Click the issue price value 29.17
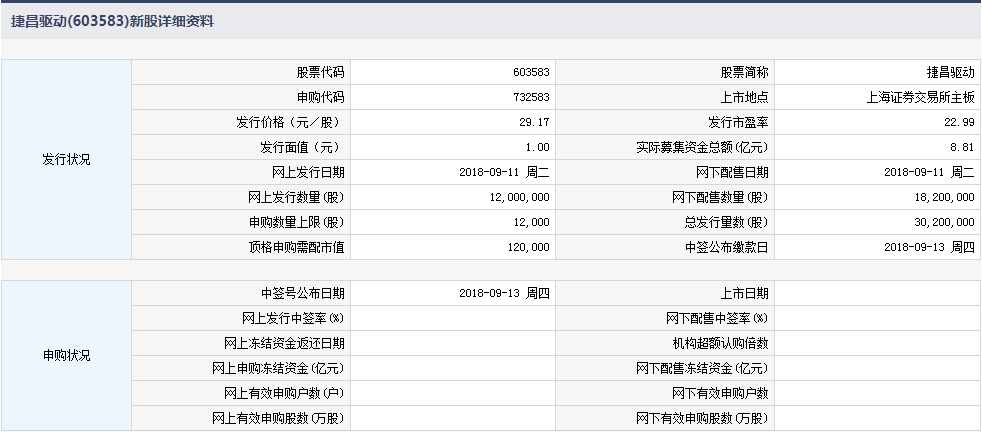This screenshot has height=432, width=982. 534,123
